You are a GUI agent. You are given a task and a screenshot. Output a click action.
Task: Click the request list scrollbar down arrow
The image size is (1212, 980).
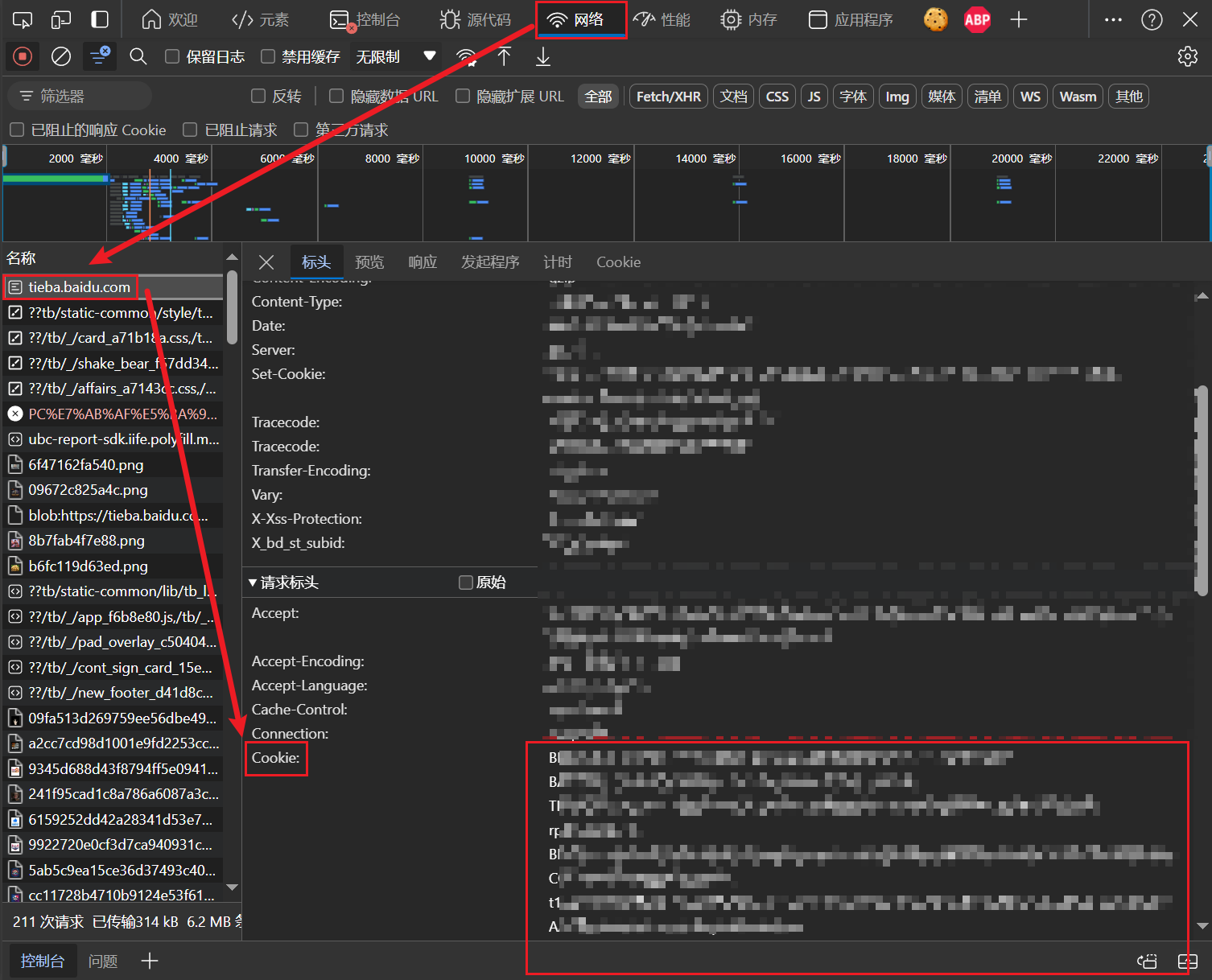click(232, 887)
